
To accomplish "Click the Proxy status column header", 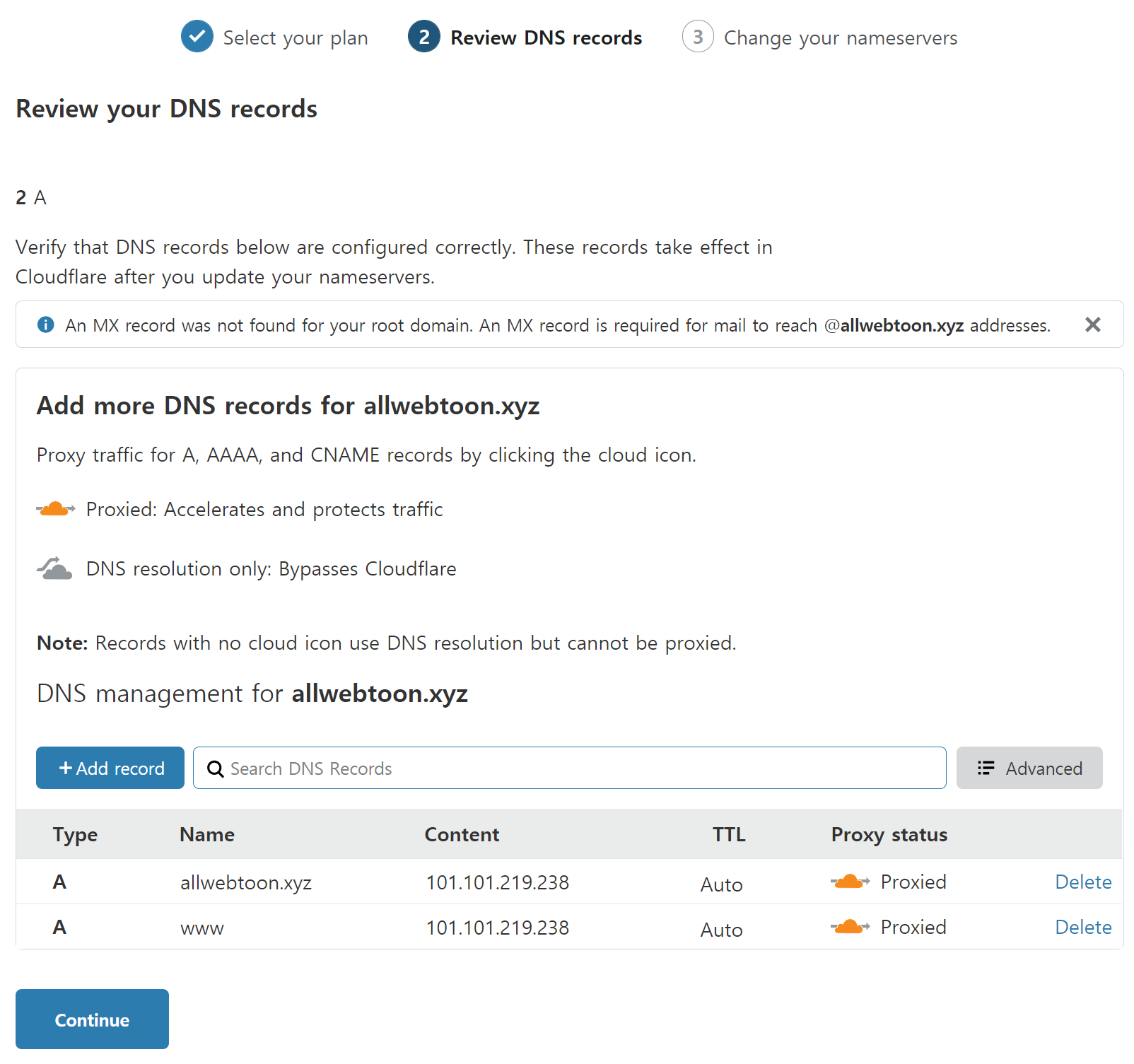I will click(x=889, y=835).
